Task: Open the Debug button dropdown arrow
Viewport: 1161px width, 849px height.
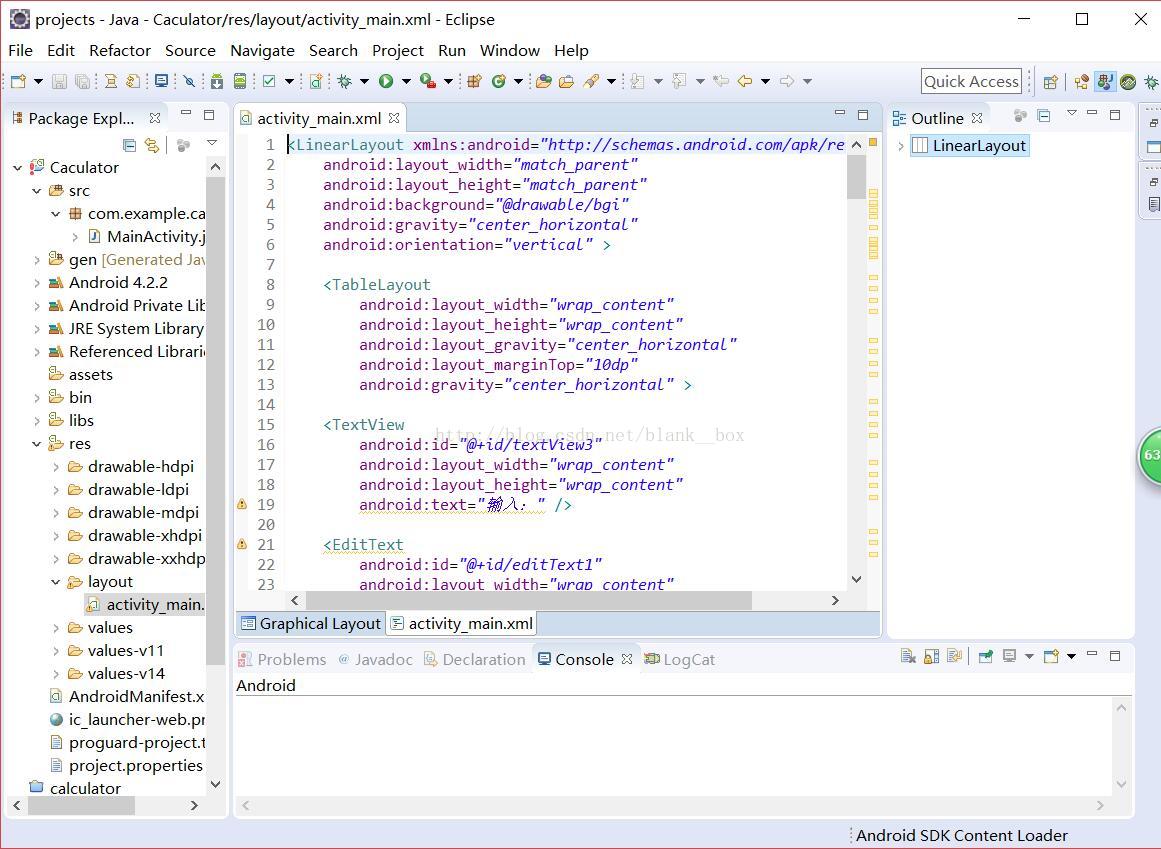Action: click(x=364, y=81)
